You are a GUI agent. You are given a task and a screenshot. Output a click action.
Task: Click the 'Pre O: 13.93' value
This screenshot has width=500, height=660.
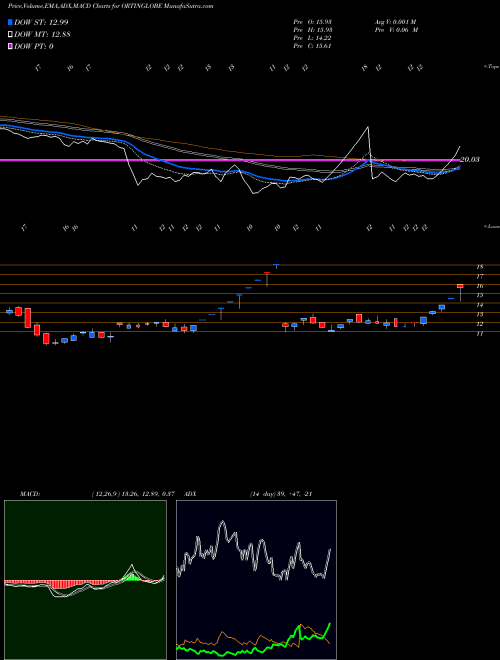tap(313, 22)
